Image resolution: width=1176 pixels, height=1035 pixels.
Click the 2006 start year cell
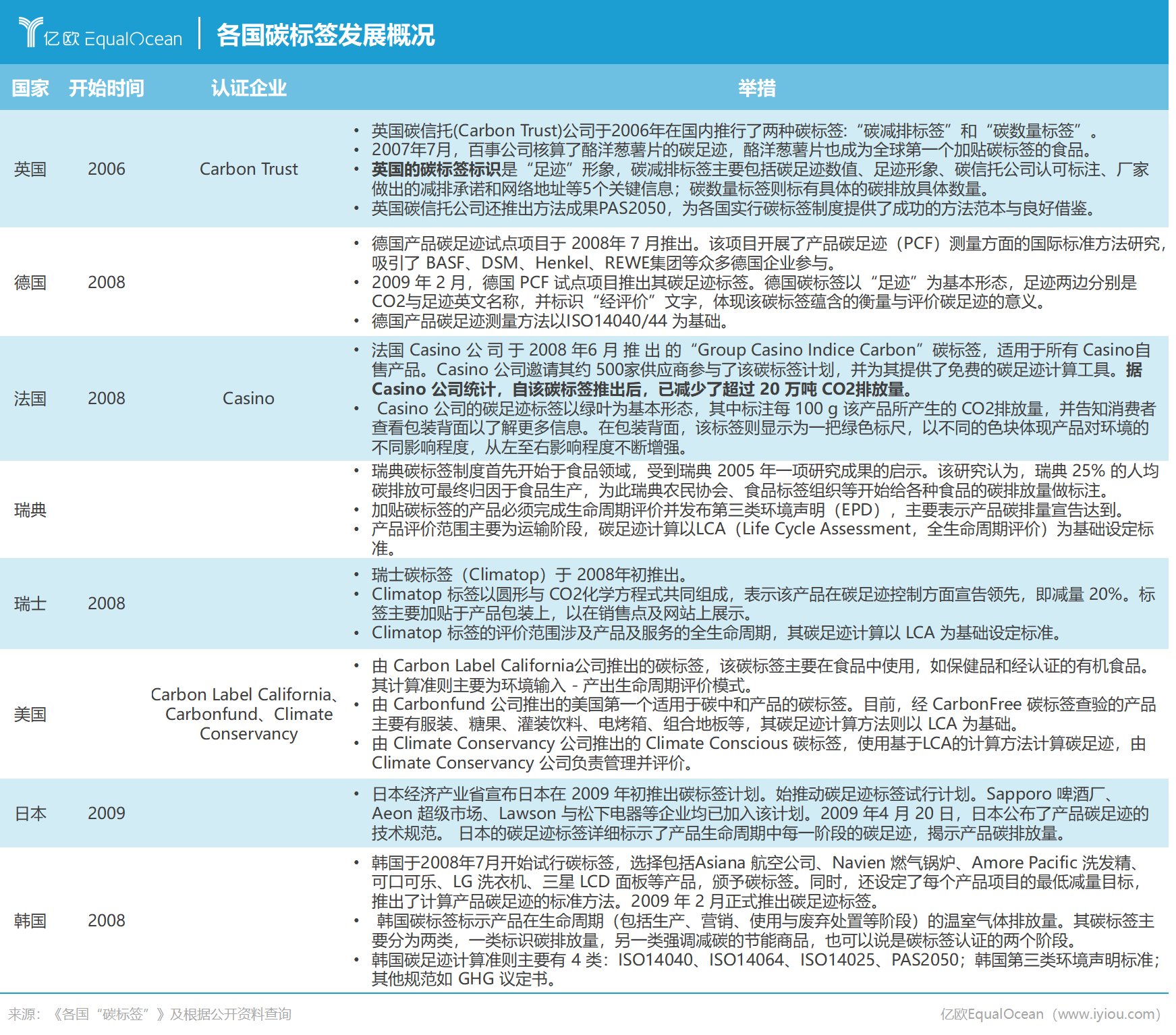click(x=107, y=169)
